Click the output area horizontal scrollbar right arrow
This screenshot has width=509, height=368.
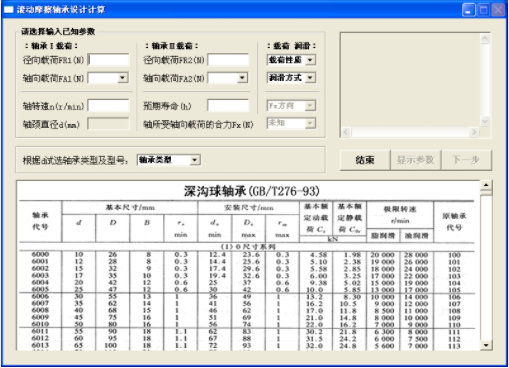click(474, 132)
